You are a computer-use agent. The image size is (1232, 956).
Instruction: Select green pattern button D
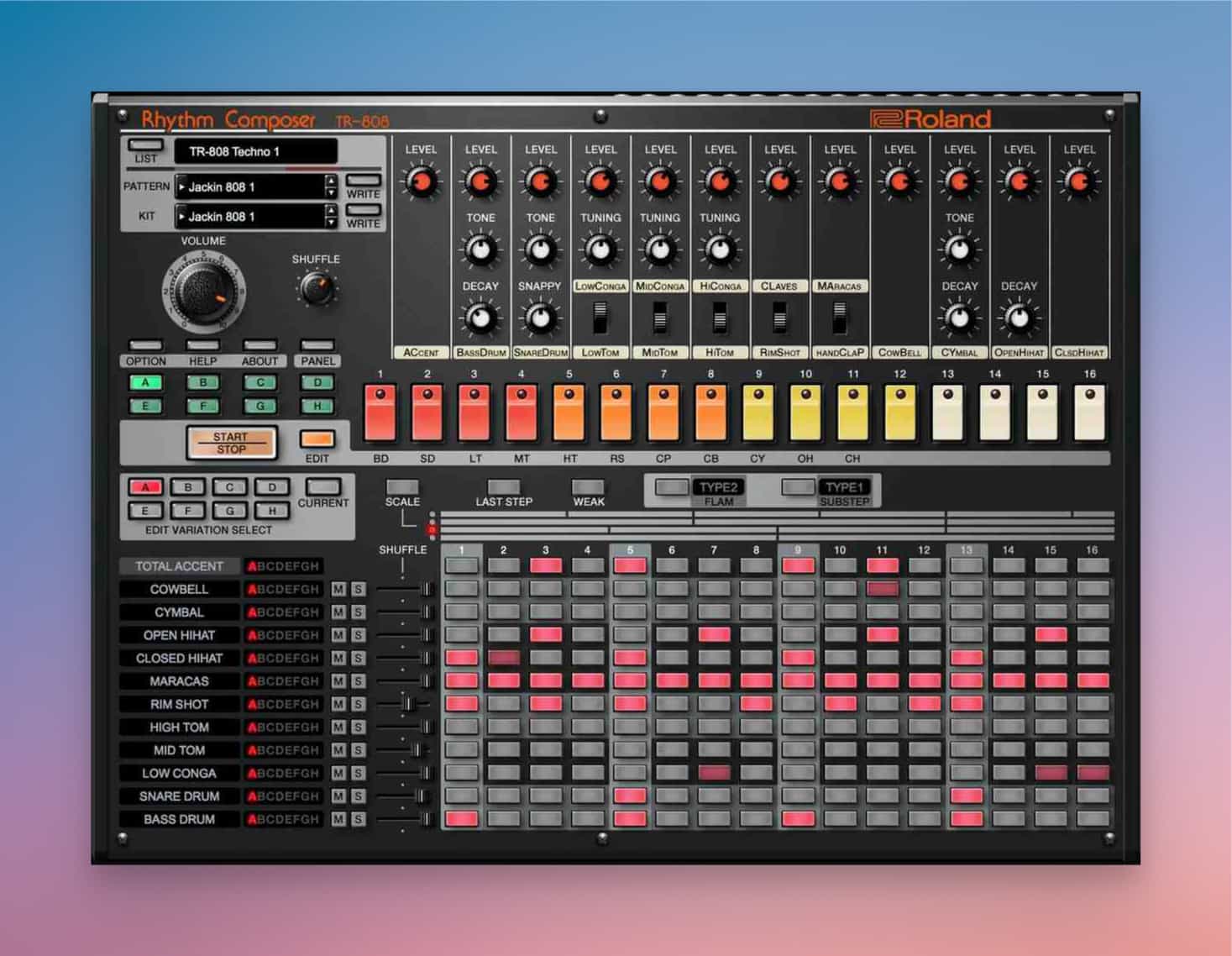317,383
